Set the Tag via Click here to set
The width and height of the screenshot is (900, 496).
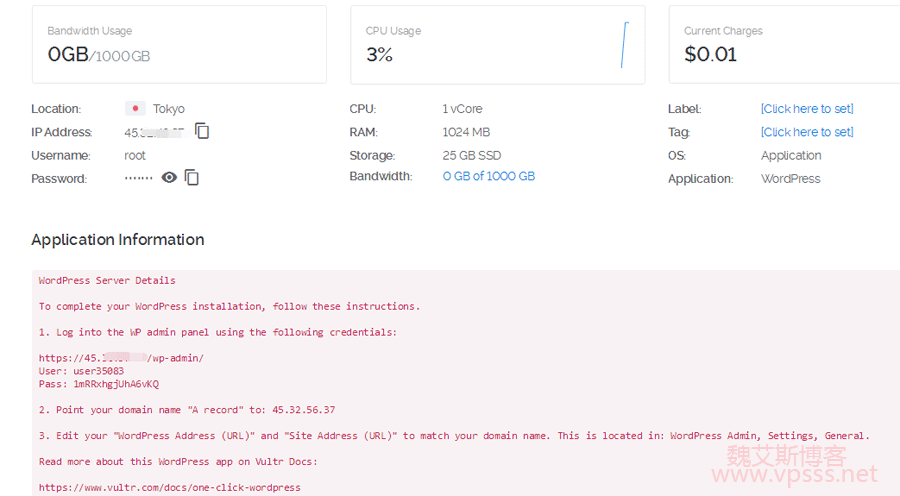click(x=806, y=132)
